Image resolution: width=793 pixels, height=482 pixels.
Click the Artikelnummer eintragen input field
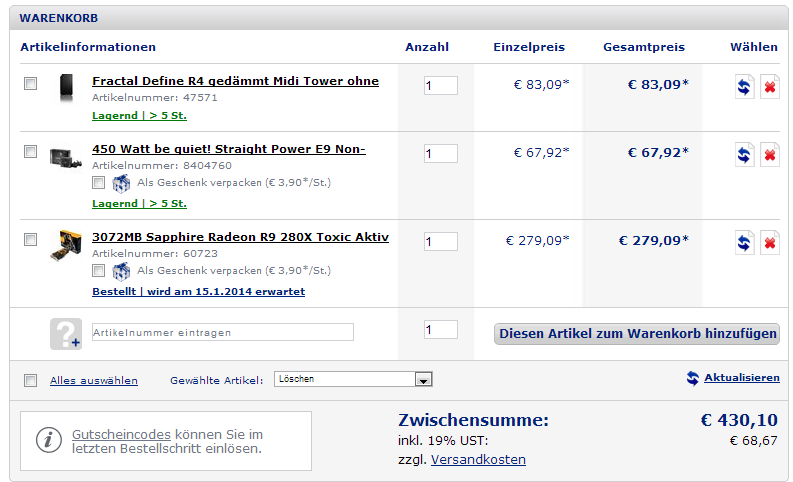[x=222, y=332]
